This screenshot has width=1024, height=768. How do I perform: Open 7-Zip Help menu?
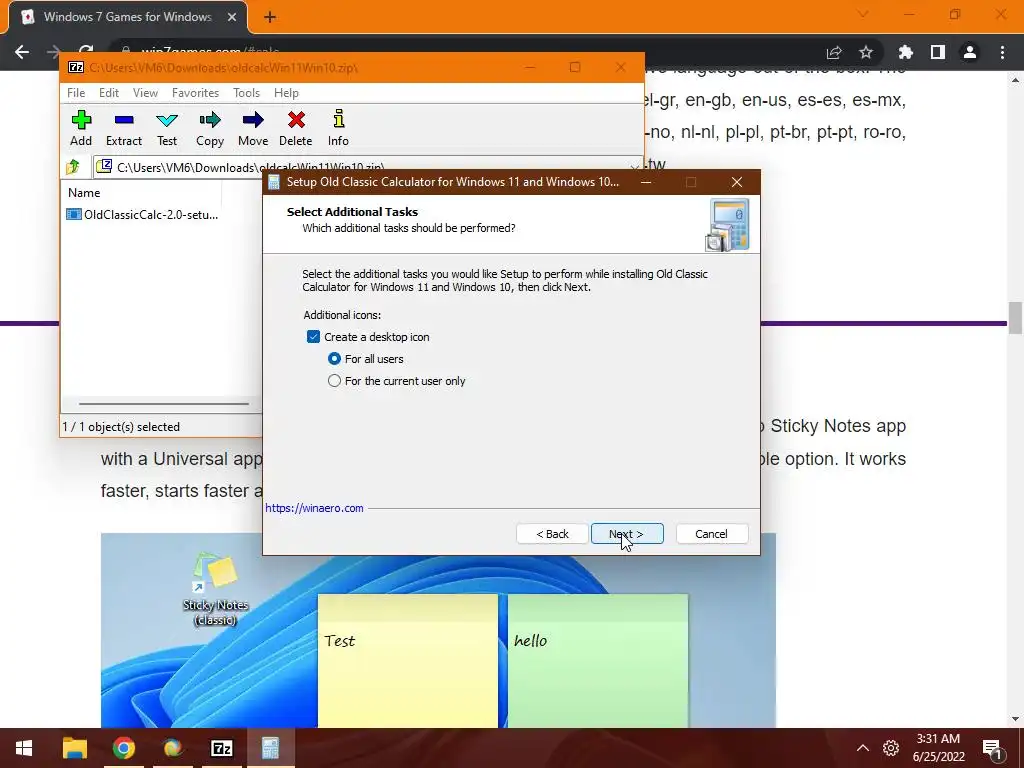coord(286,93)
